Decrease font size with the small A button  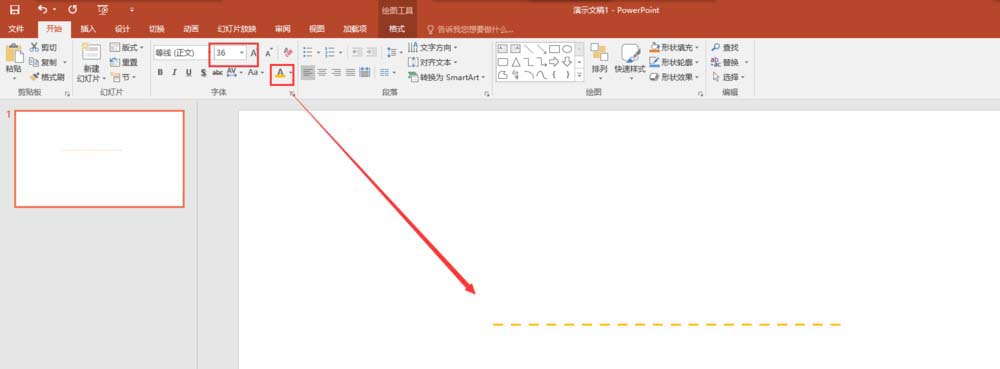268,53
